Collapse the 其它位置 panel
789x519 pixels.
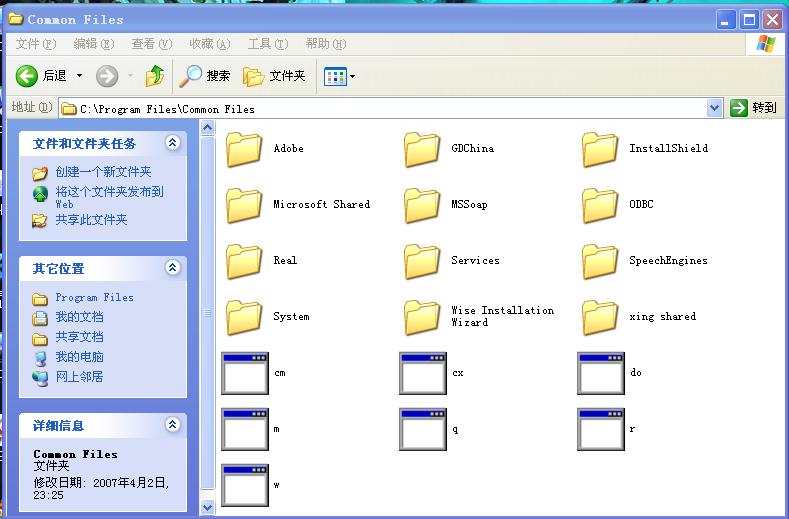[x=172, y=268]
